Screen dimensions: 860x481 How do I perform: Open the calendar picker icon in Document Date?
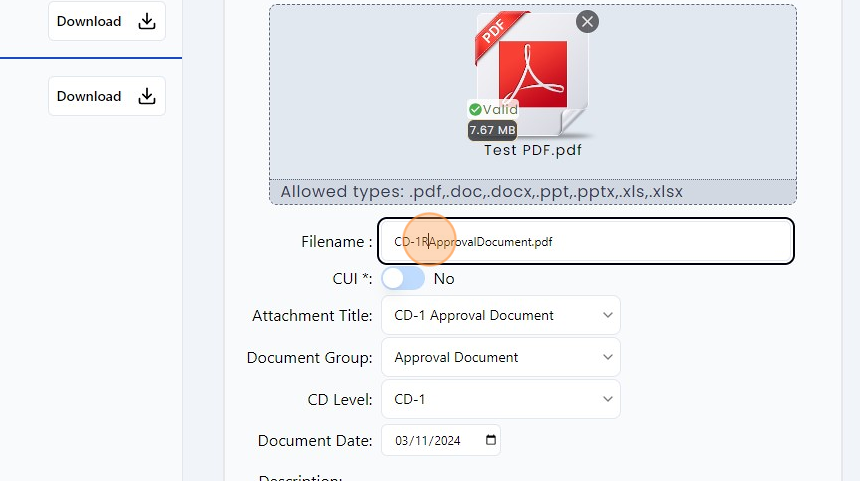[x=490, y=440]
